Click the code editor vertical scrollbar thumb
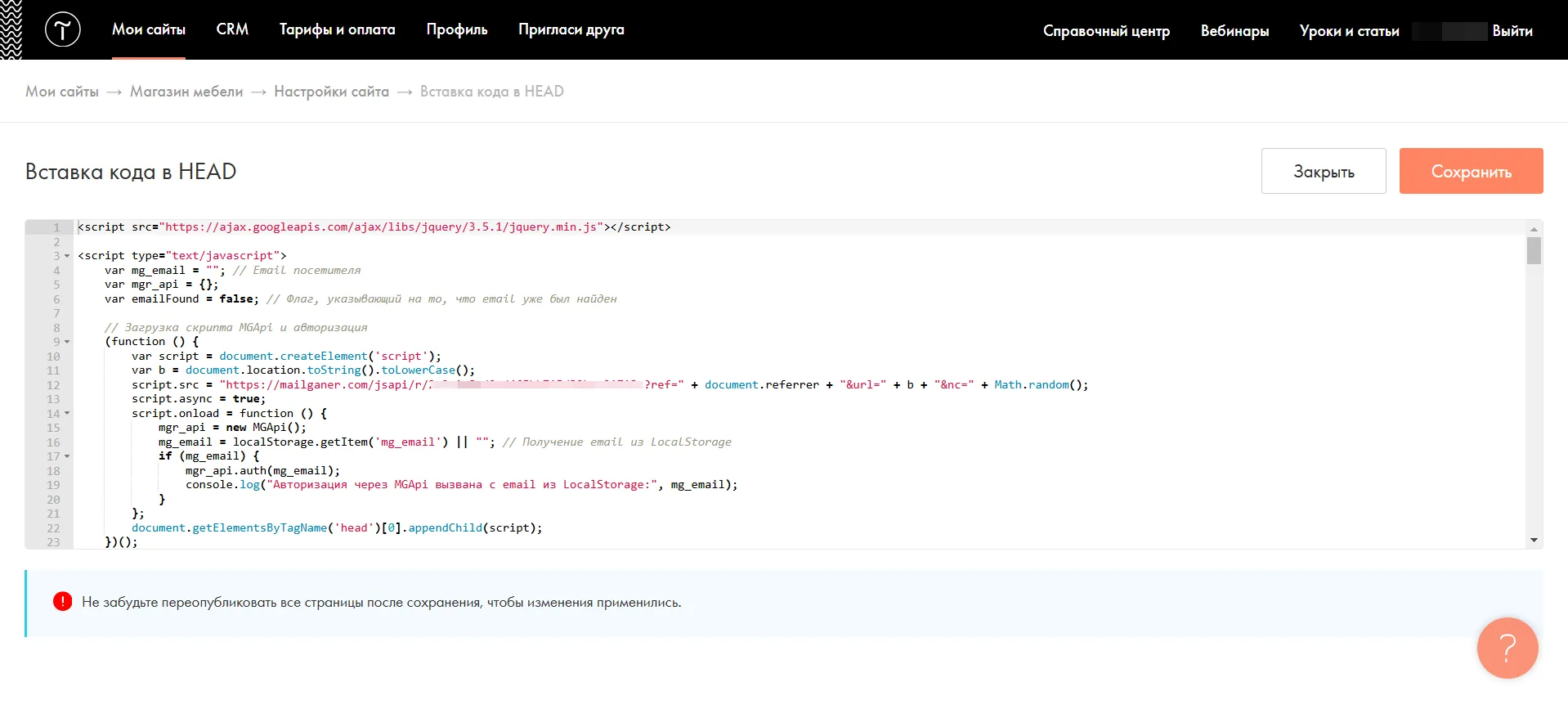 pyautogui.click(x=1534, y=251)
